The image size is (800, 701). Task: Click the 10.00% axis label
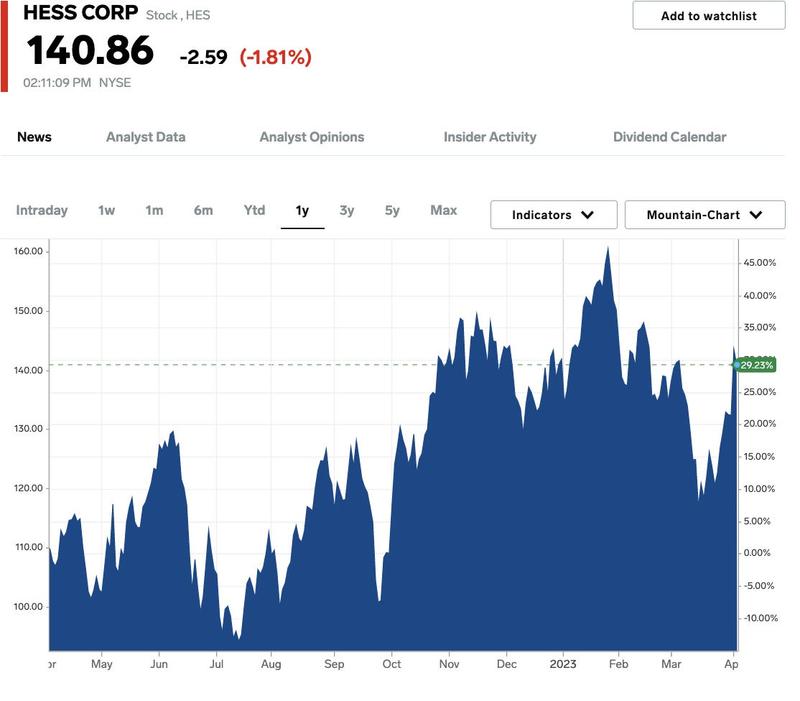click(x=759, y=489)
